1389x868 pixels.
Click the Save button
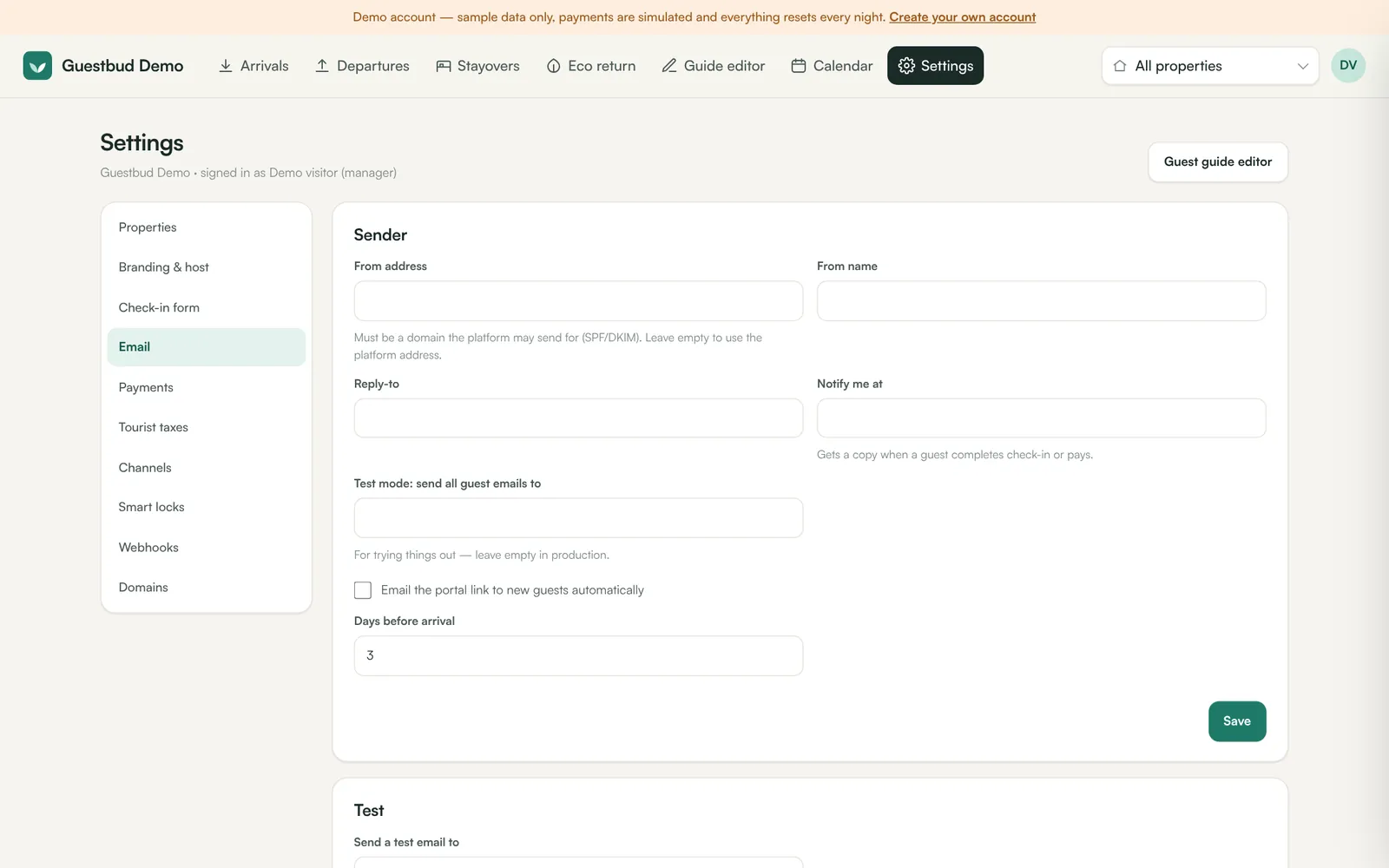point(1237,721)
